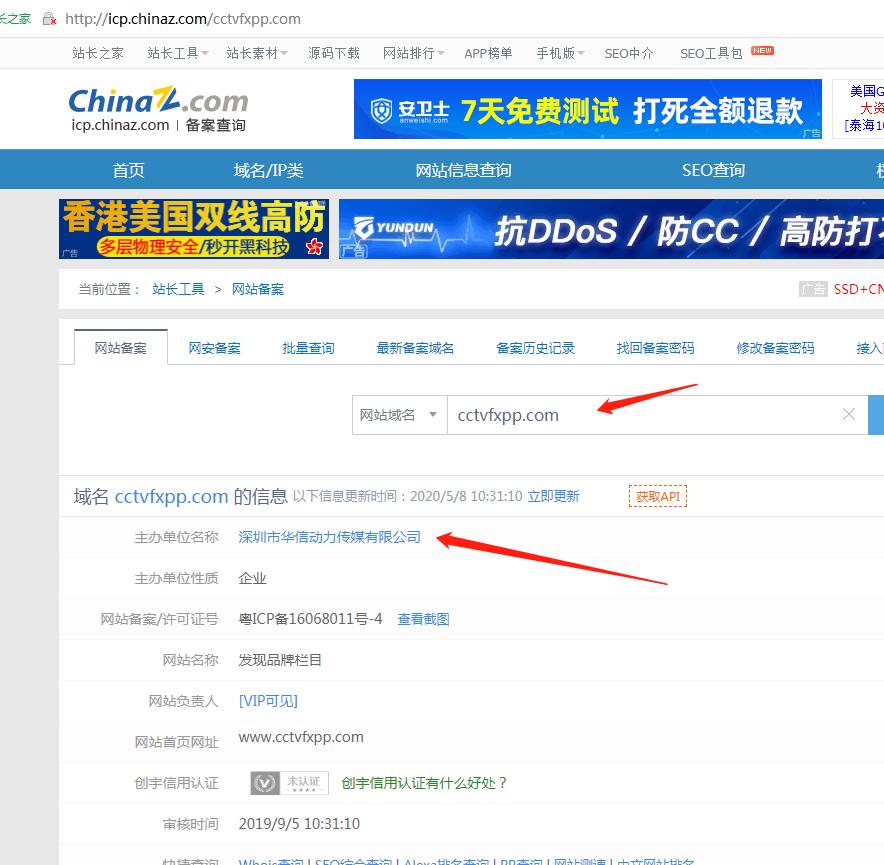Open 域名/IP类 in the blue nav bar
Viewport: 884px width, 865px height.
coord(268,170)
